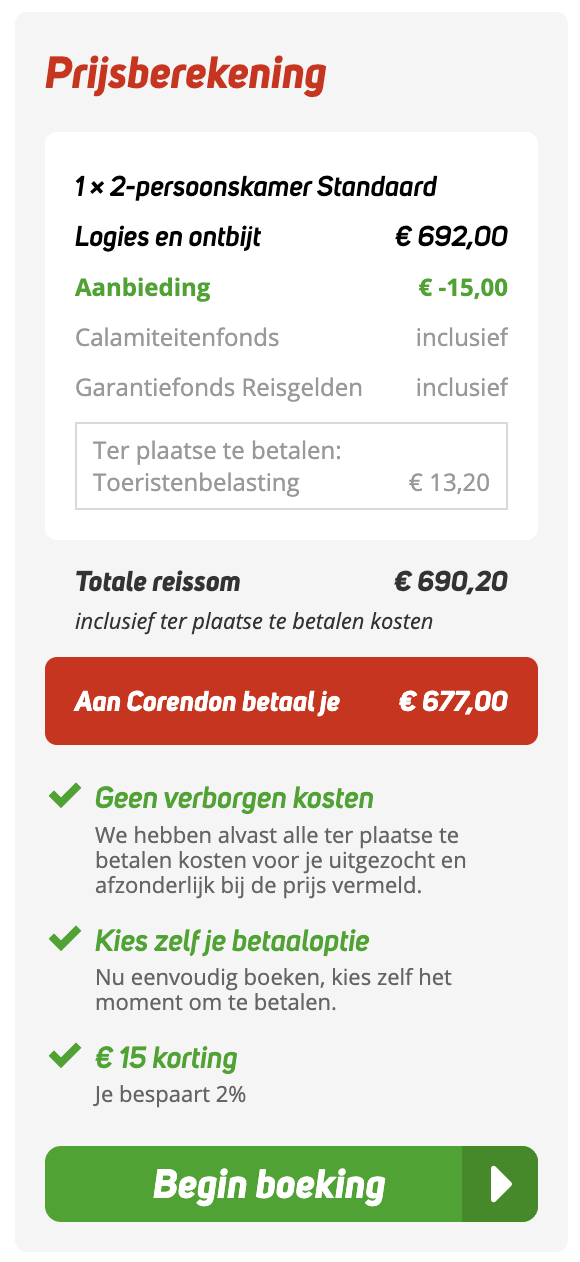Select the red Aan Corendon betaal je banner
This screenshot has height=1262, width=580.
click(291, 701)
